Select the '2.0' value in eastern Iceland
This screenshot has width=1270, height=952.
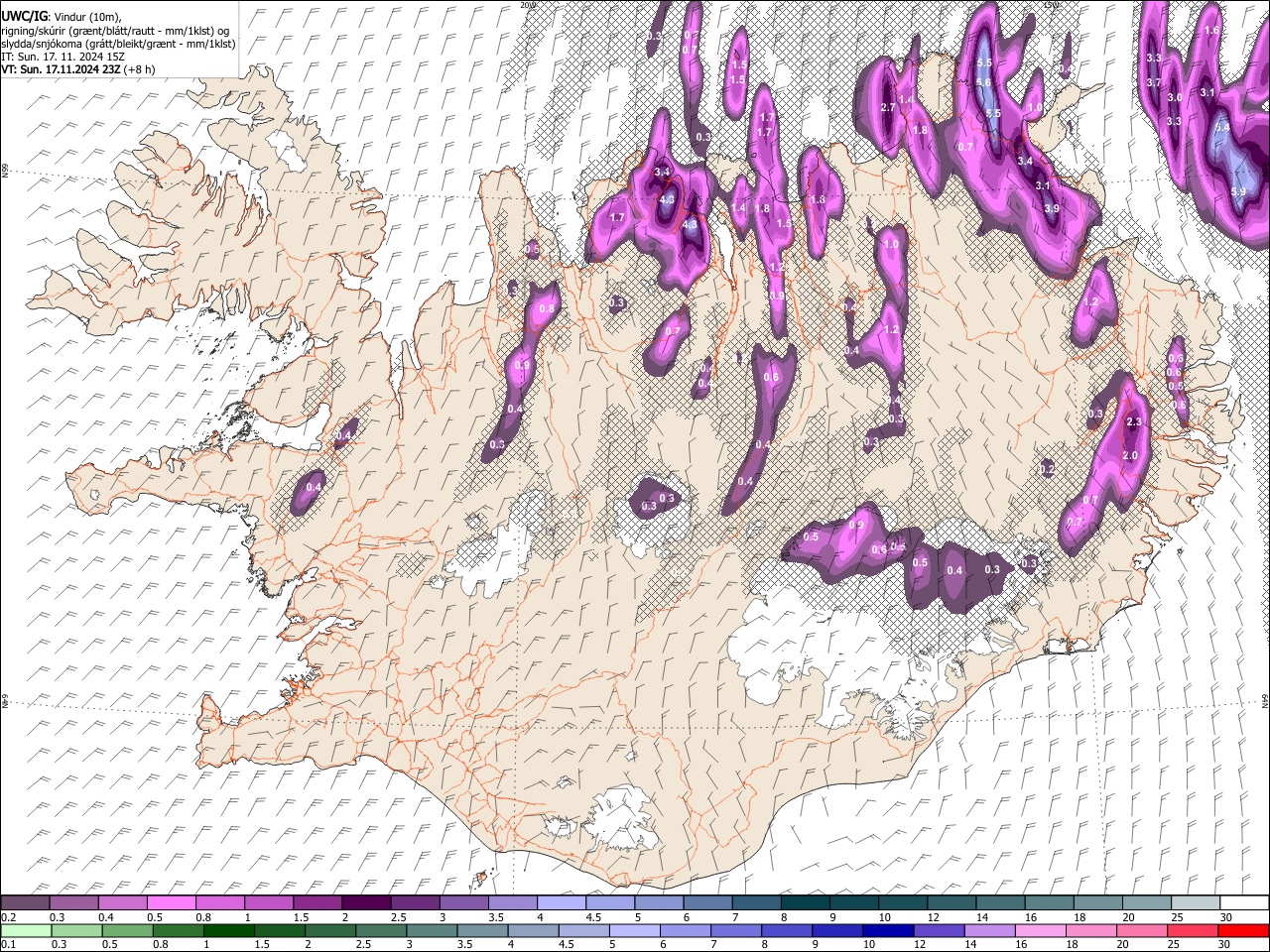click(x=1129, y=455)
